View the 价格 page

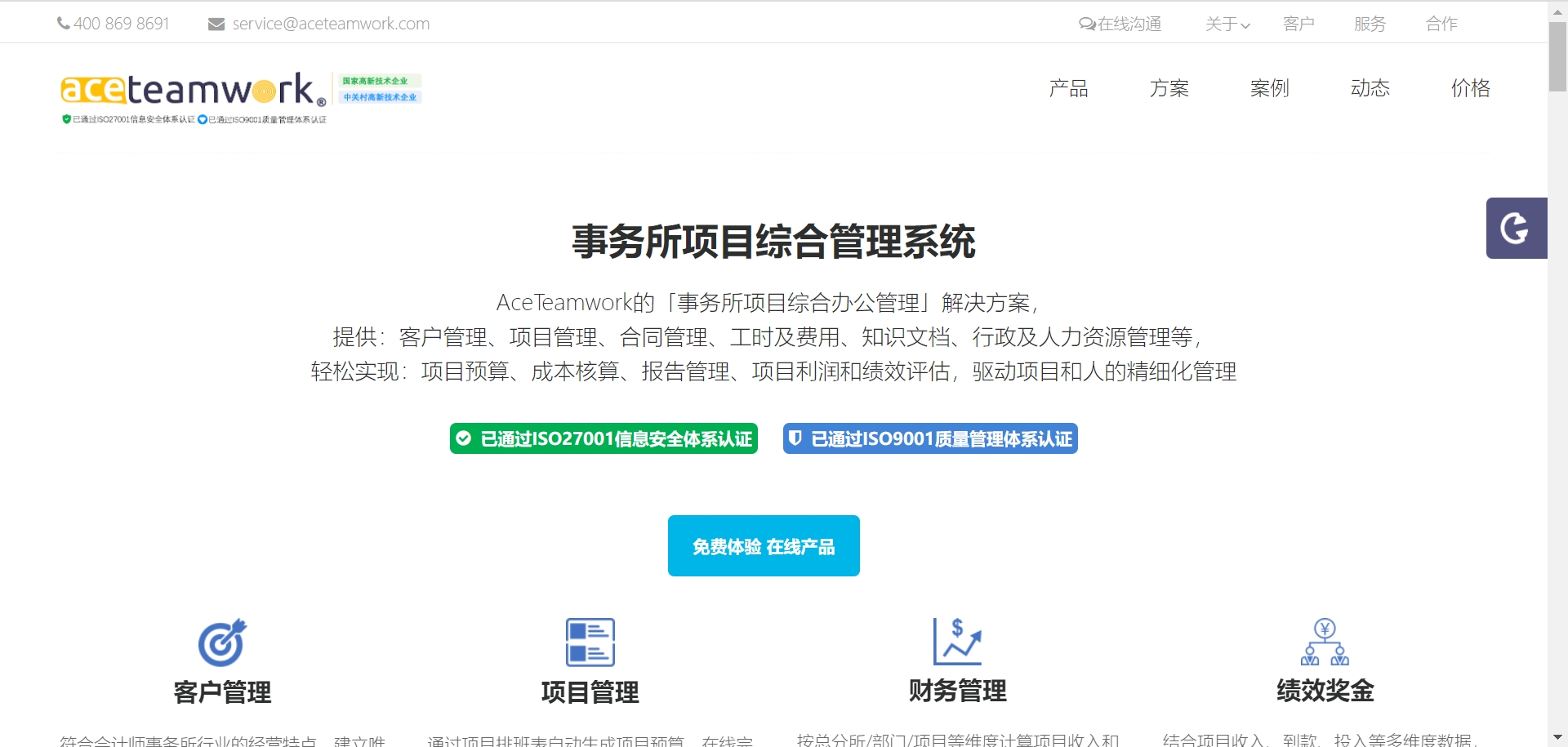1471,88
